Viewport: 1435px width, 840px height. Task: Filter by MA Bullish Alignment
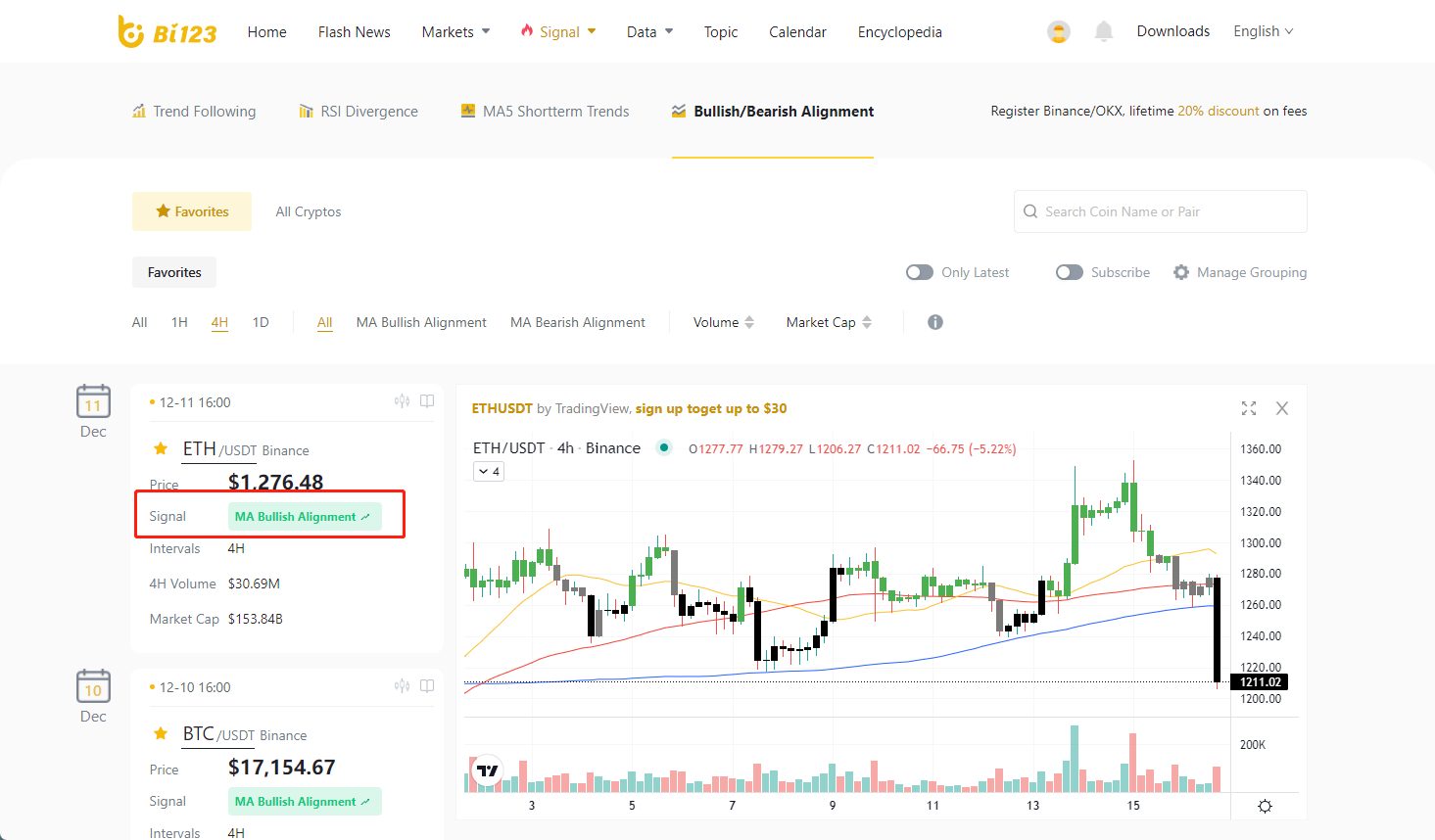[x=421, y=322]
